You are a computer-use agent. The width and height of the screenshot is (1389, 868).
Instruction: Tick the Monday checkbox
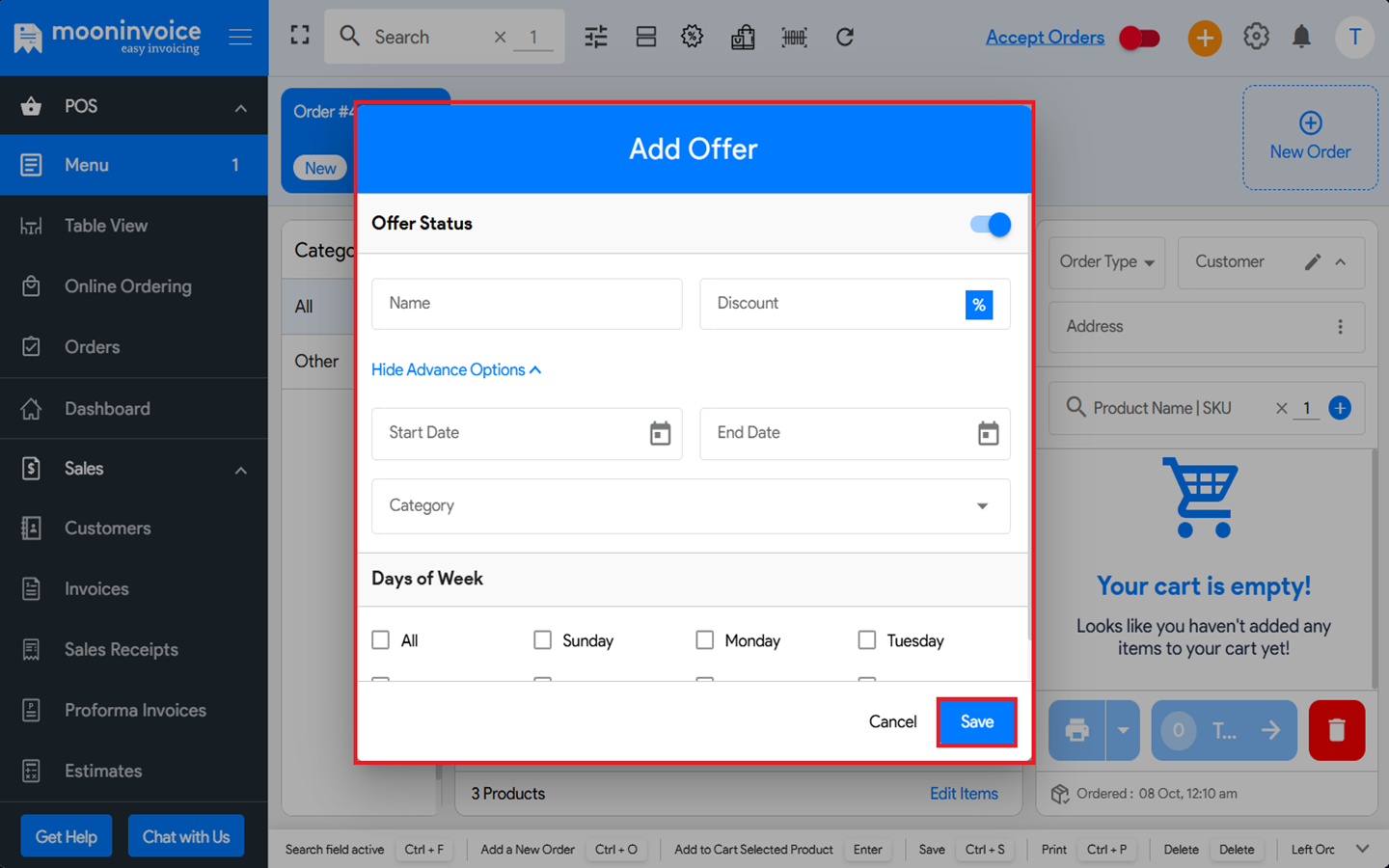[x=705, y=640]
